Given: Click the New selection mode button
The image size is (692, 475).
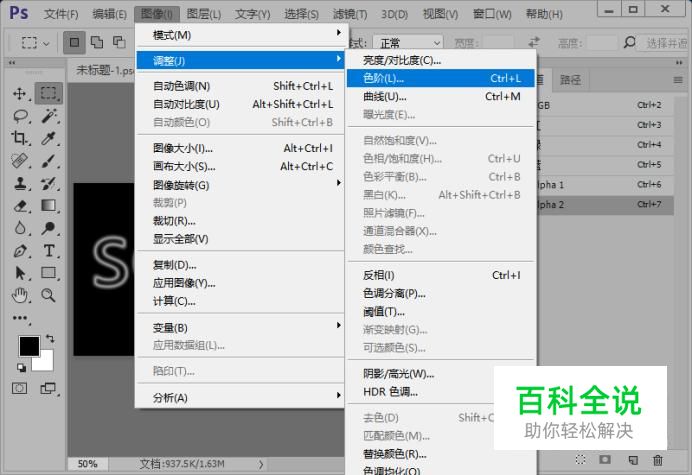Looking at the screenshot, I should click(74, 42).
